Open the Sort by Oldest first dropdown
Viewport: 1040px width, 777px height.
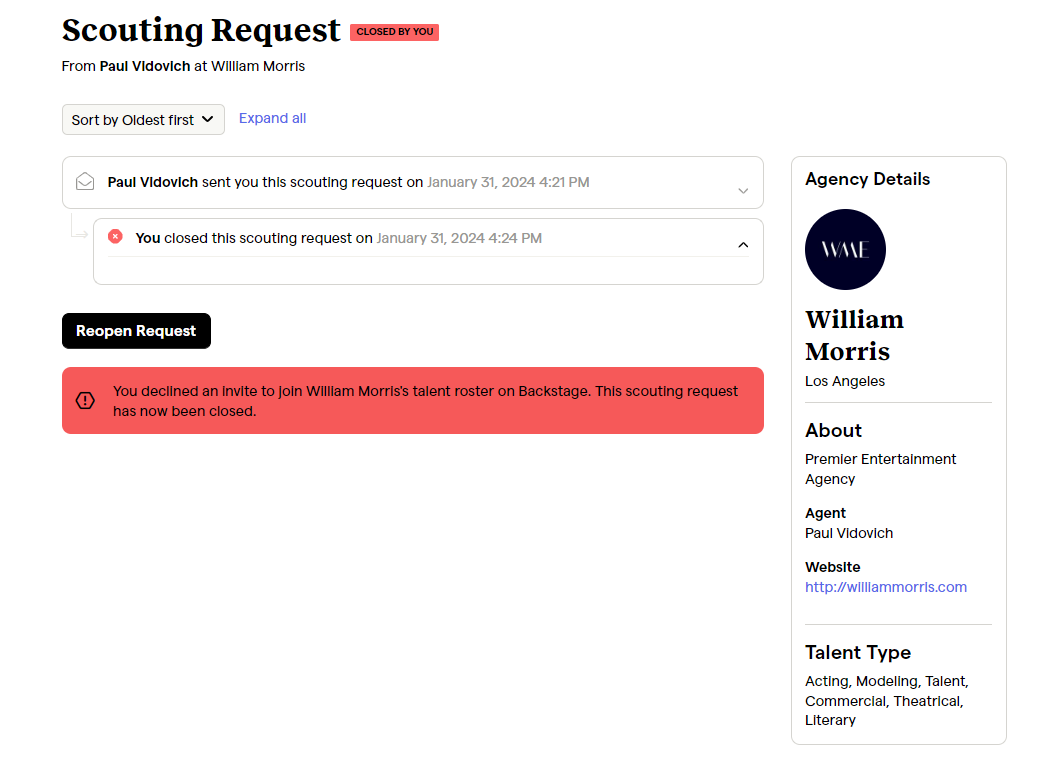point(143,119)
